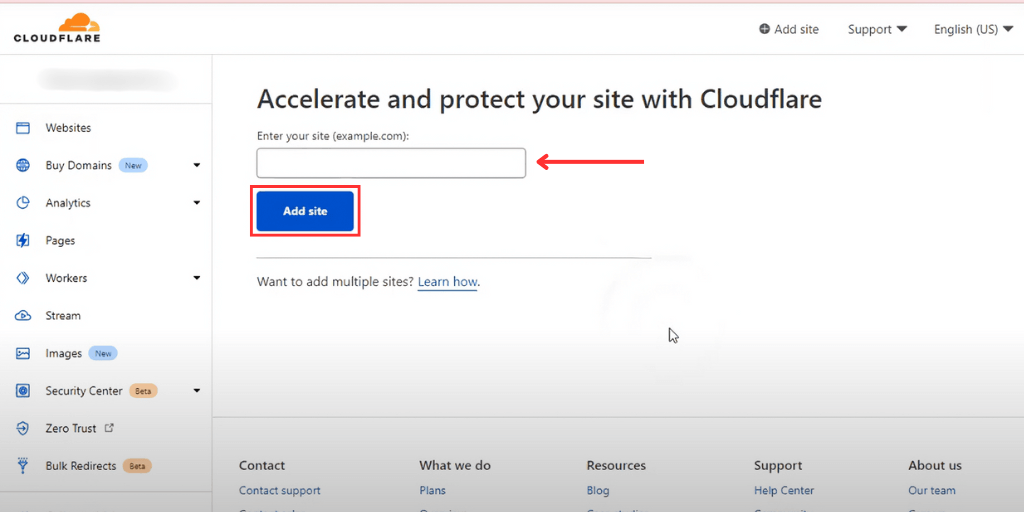Focus the Enter your site input field
The width and height of the screenshot is (1024, 512).
point(391,163)
